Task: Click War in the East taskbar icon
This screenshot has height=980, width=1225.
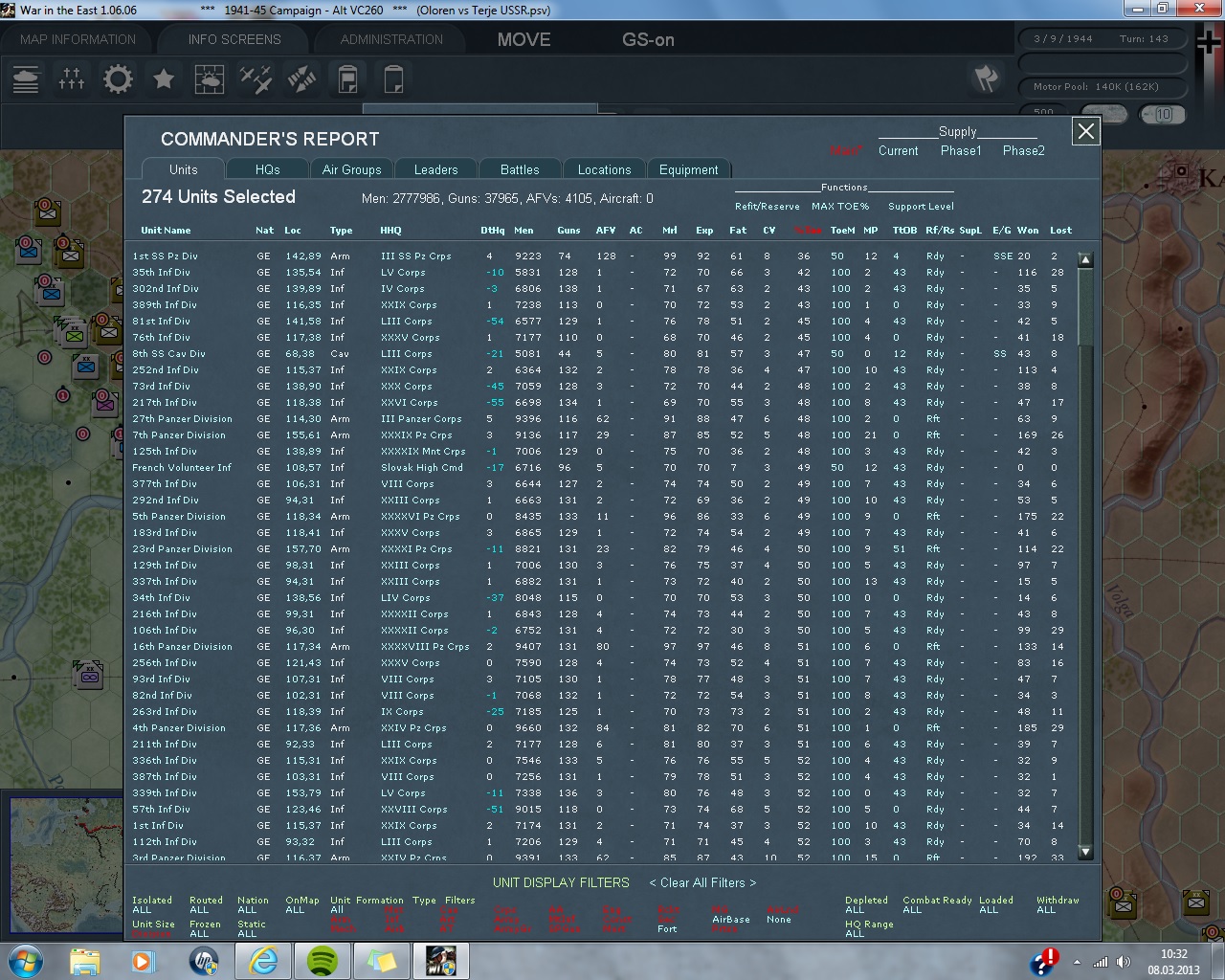Action: 441,960
